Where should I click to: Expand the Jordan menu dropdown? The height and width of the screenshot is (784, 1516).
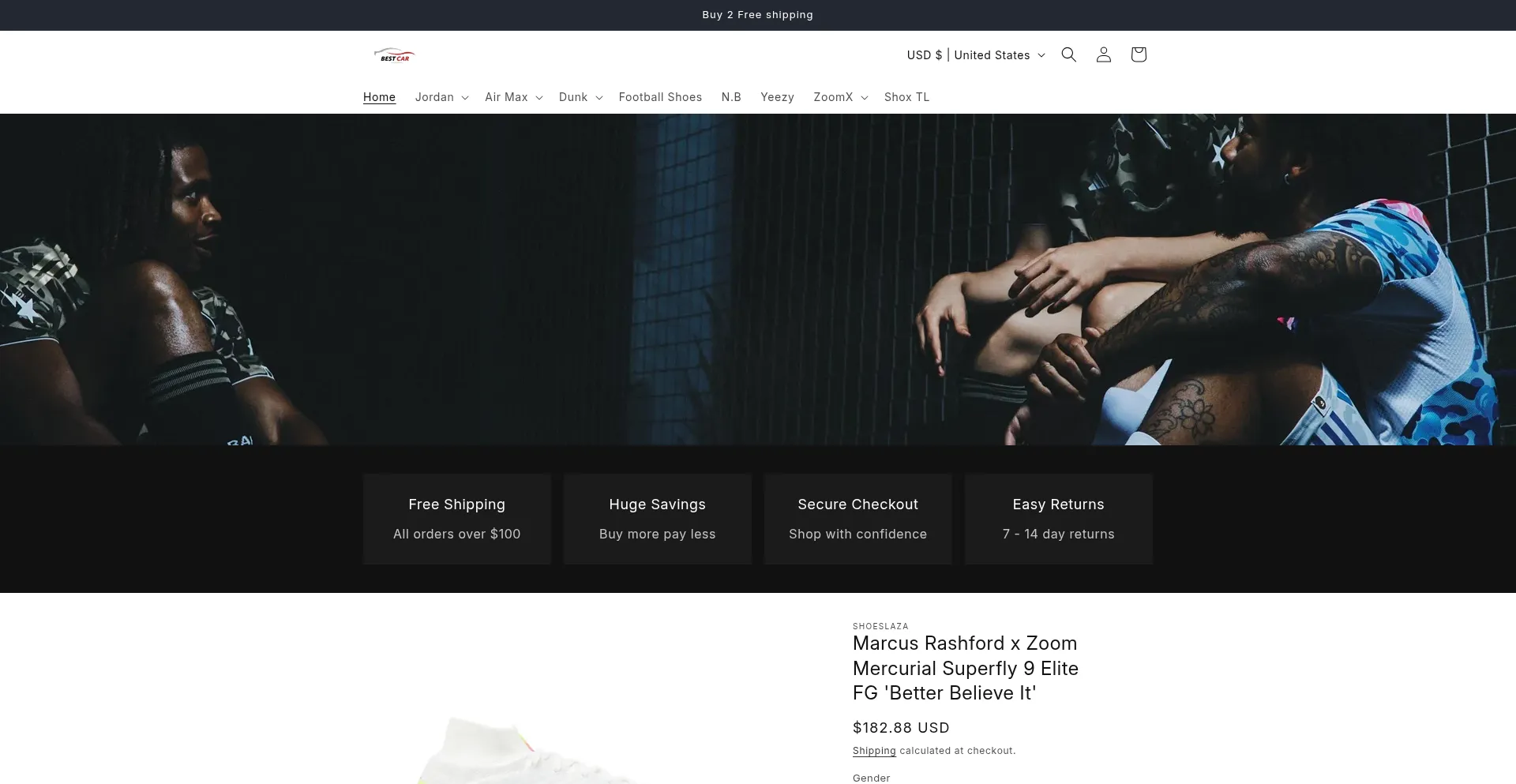pos(441,97)
